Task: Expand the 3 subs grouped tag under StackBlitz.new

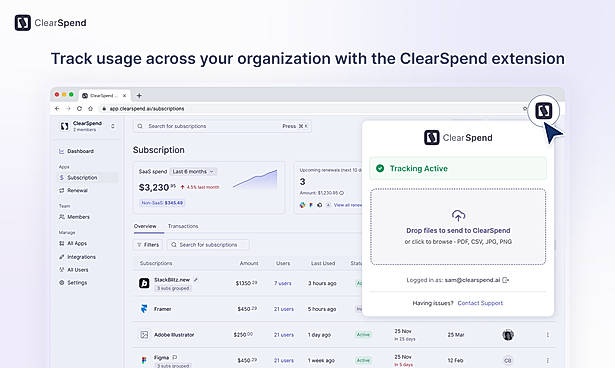Action: (x=173, y=288)
